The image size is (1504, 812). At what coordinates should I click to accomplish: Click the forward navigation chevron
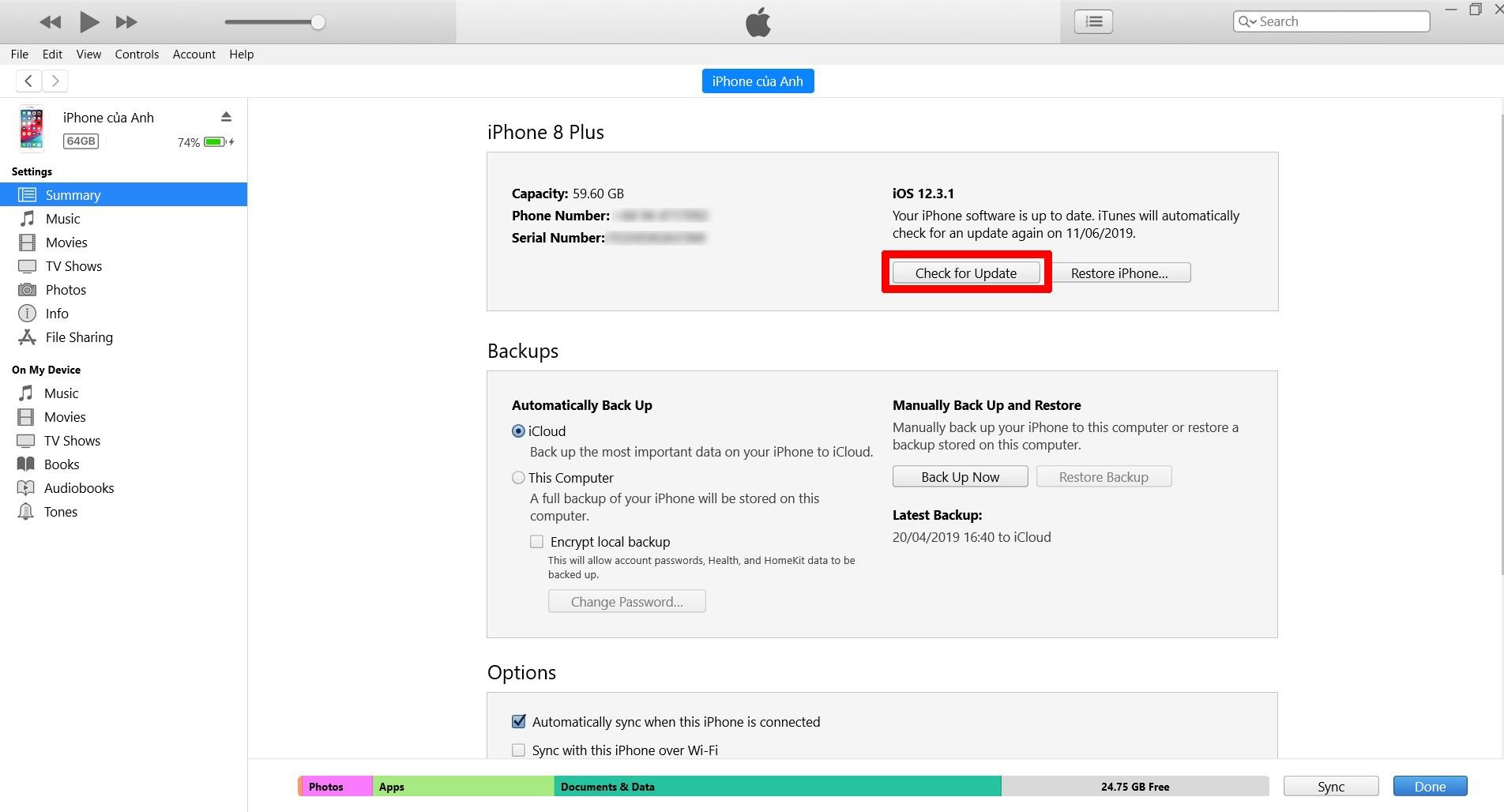coord(55,81)
